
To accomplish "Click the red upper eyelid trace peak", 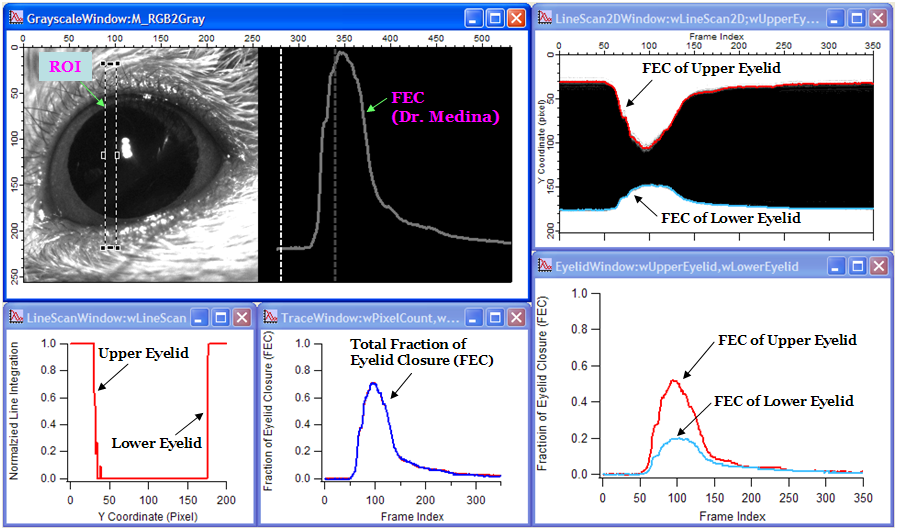I will (x=674, y=380).
